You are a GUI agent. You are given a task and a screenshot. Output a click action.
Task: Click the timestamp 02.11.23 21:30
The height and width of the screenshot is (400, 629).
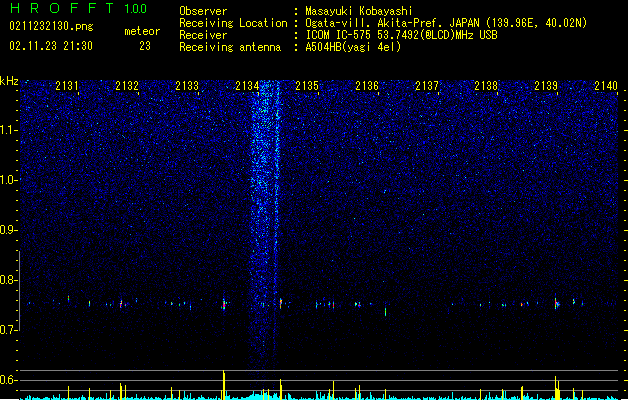coord(51,46)
